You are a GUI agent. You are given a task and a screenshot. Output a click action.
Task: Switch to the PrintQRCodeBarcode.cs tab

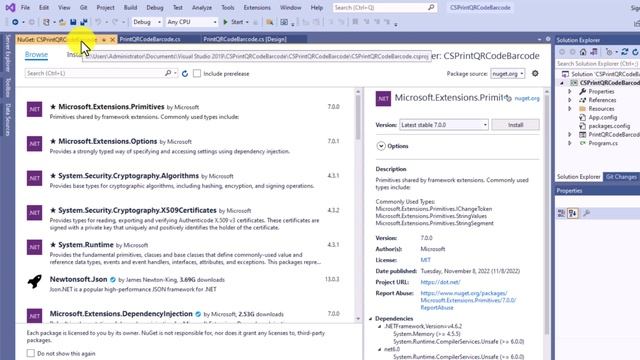point(150,39)
